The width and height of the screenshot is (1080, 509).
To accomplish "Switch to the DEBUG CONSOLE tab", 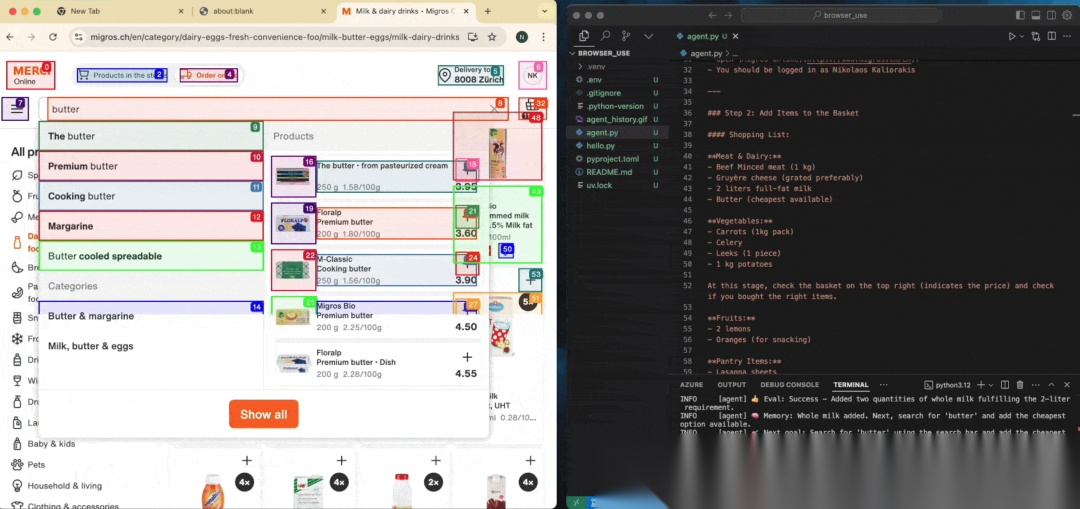I will (x=789, y=385).
